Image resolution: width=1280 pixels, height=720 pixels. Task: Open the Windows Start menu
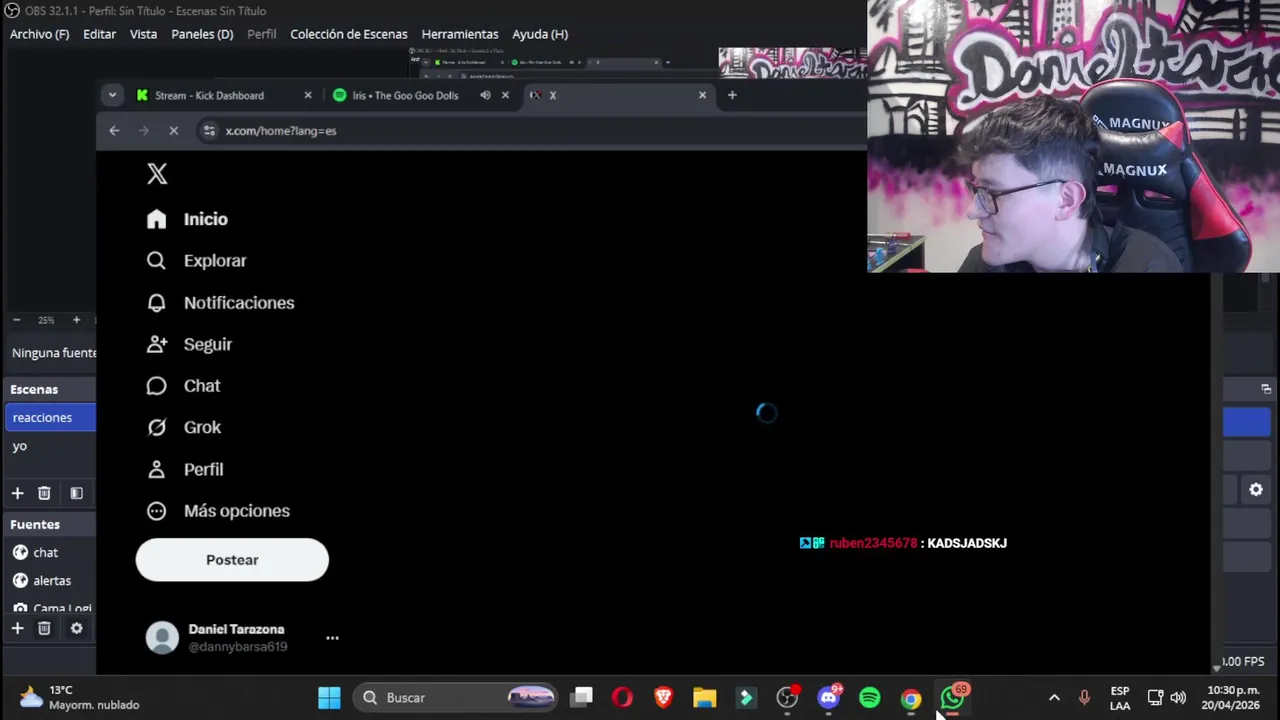coord(329,698)
